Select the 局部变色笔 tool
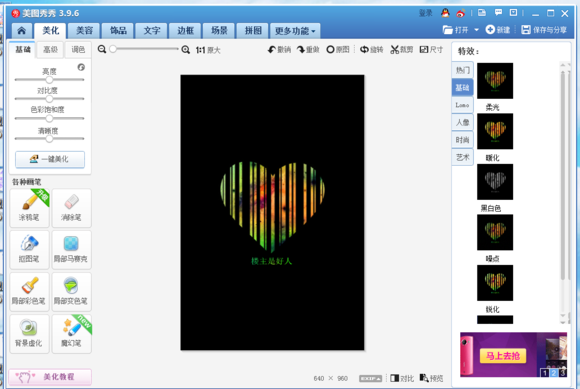Screen dimensions: 580x389 coord(71,292)
